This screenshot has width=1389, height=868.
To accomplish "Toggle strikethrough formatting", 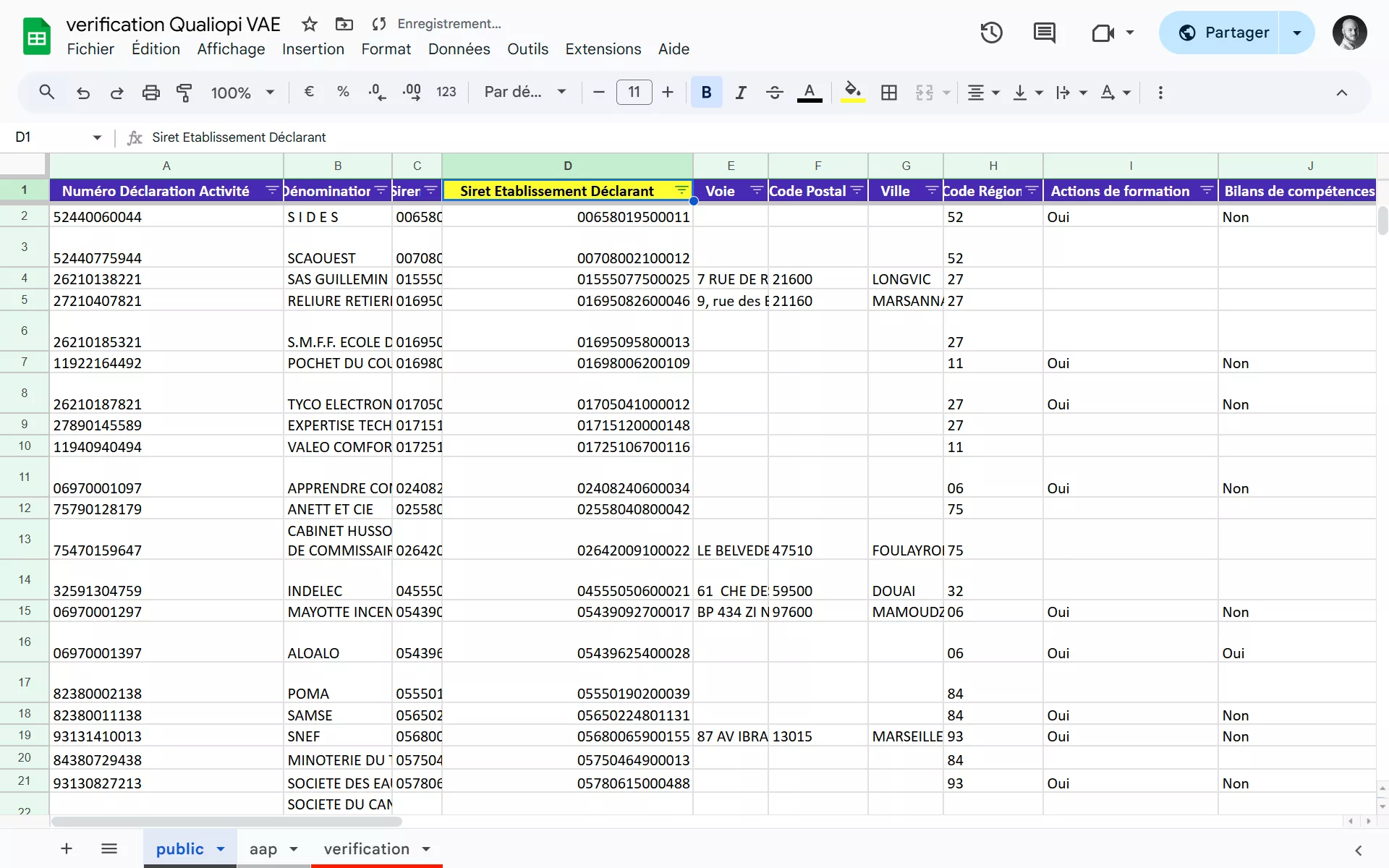I will (774, 93).
